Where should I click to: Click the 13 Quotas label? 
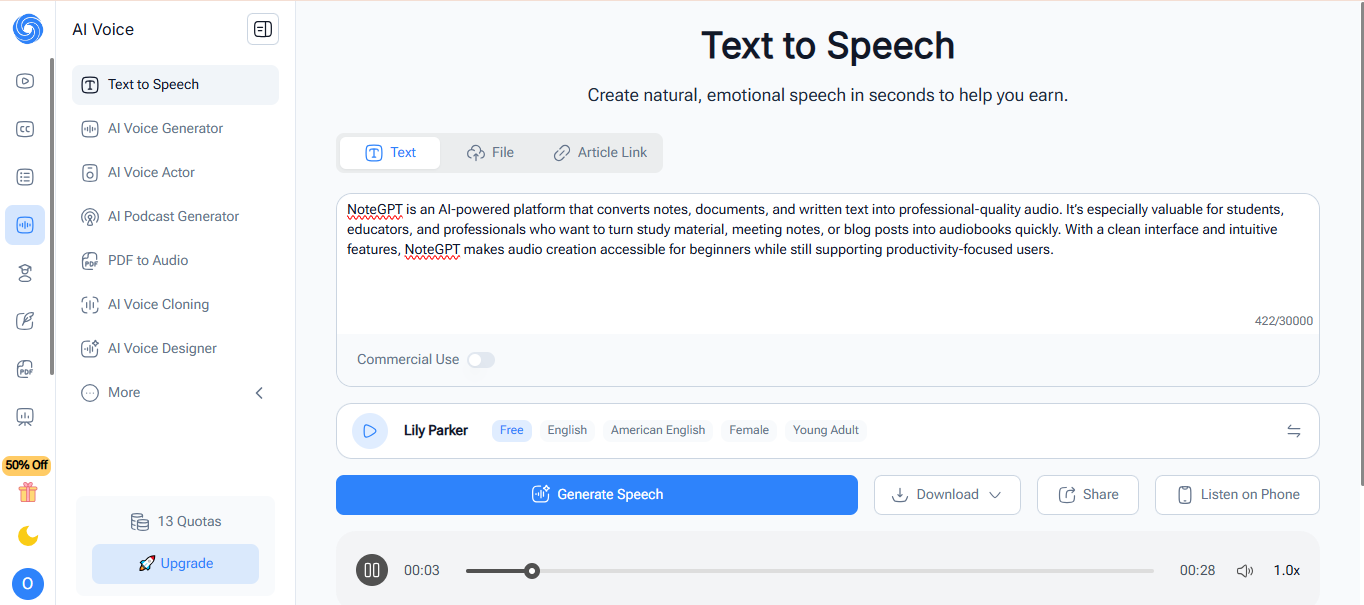(189, 521)
